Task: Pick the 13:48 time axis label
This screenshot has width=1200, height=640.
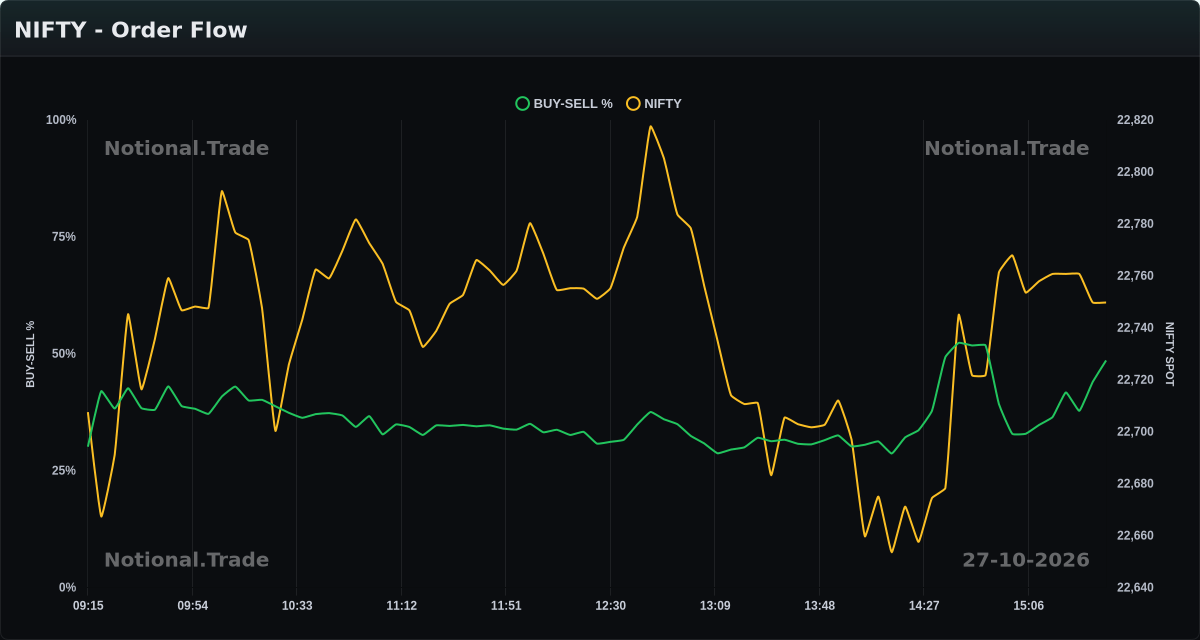Action: (819, 606)
